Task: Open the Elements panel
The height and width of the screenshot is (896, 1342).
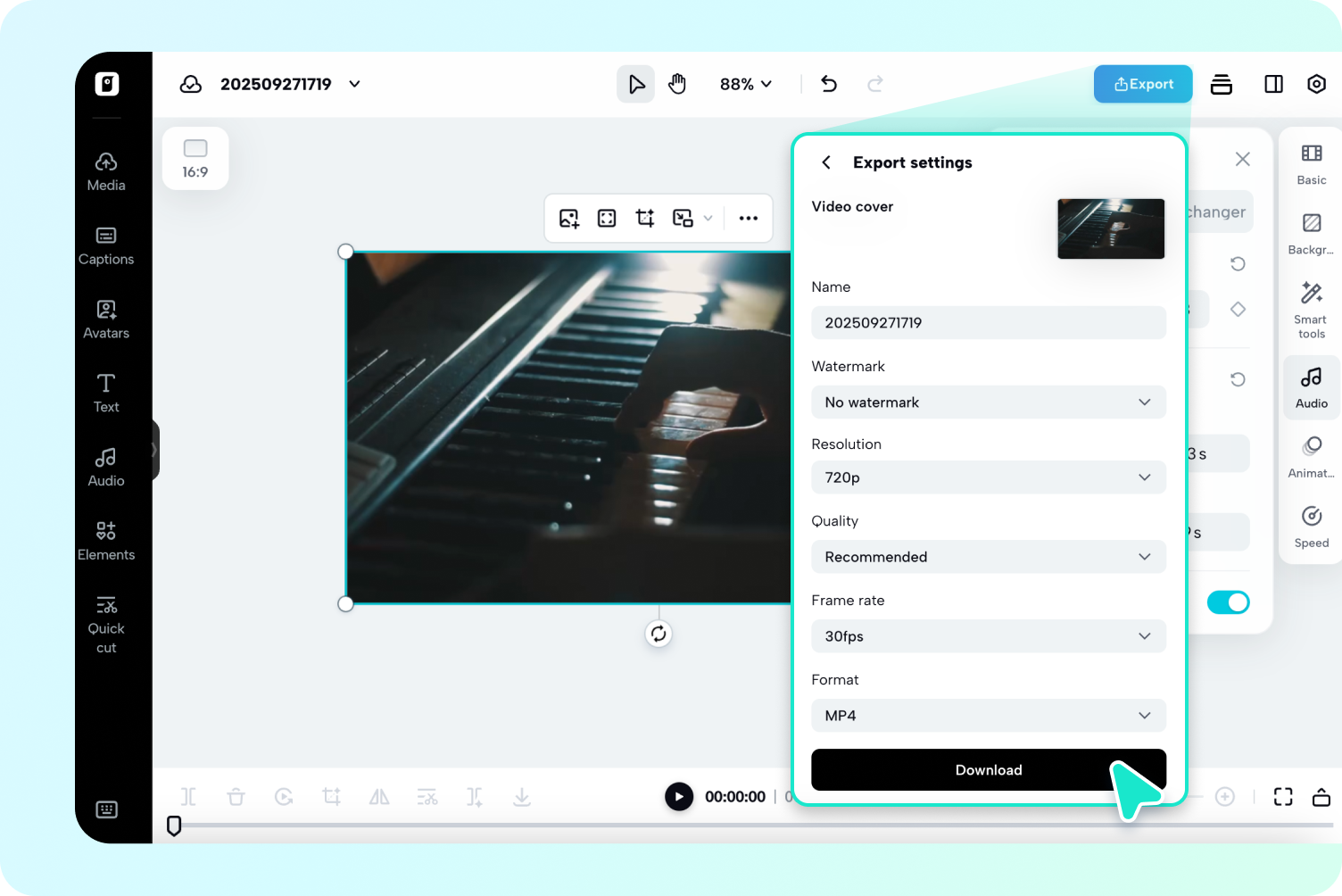Action: point(106,542)
